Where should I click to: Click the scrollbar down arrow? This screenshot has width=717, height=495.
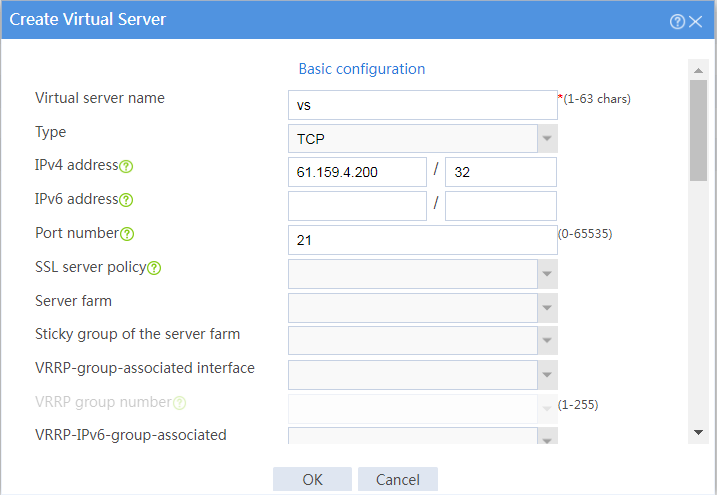(698, 432)
